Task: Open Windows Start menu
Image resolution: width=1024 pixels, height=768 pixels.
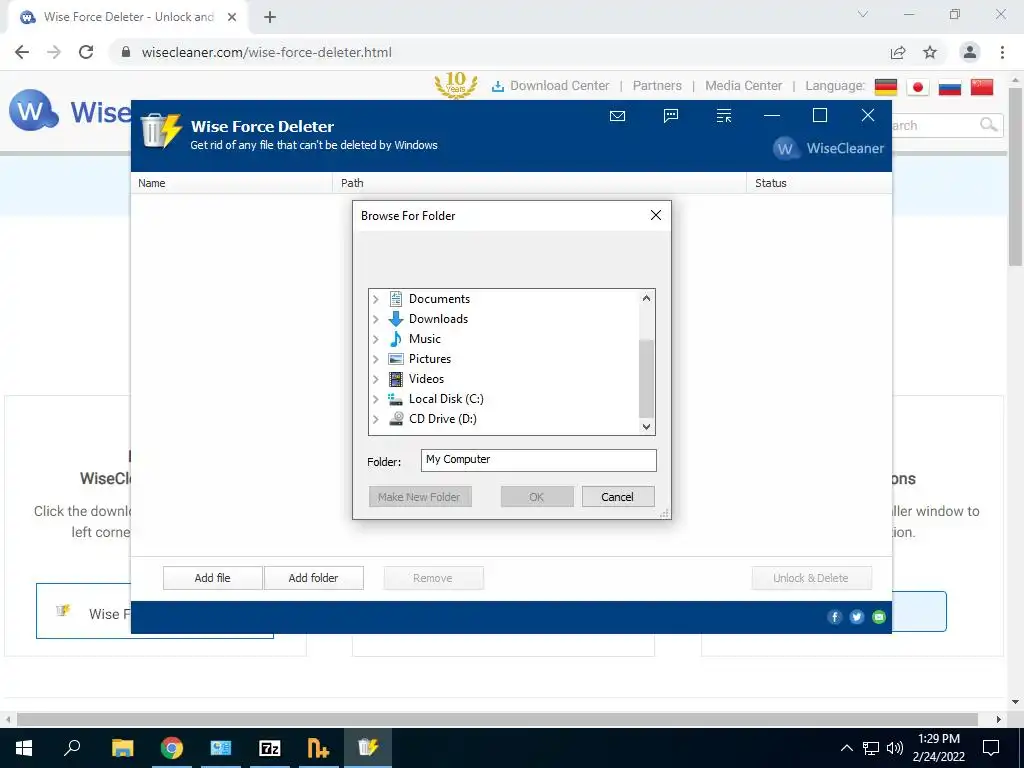Action: 24,748
